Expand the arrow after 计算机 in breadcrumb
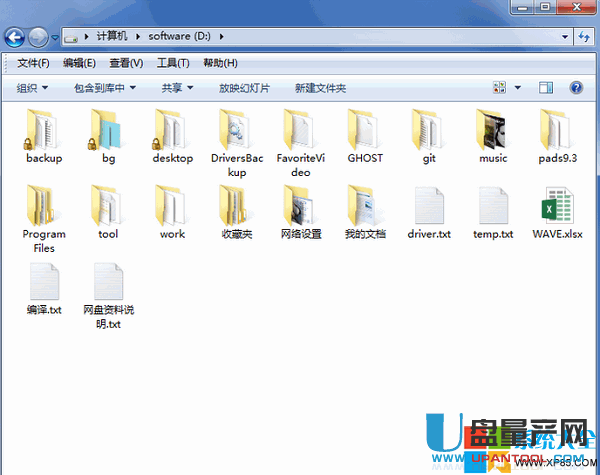This screenshot has height=475, width=600. point(138,36)
